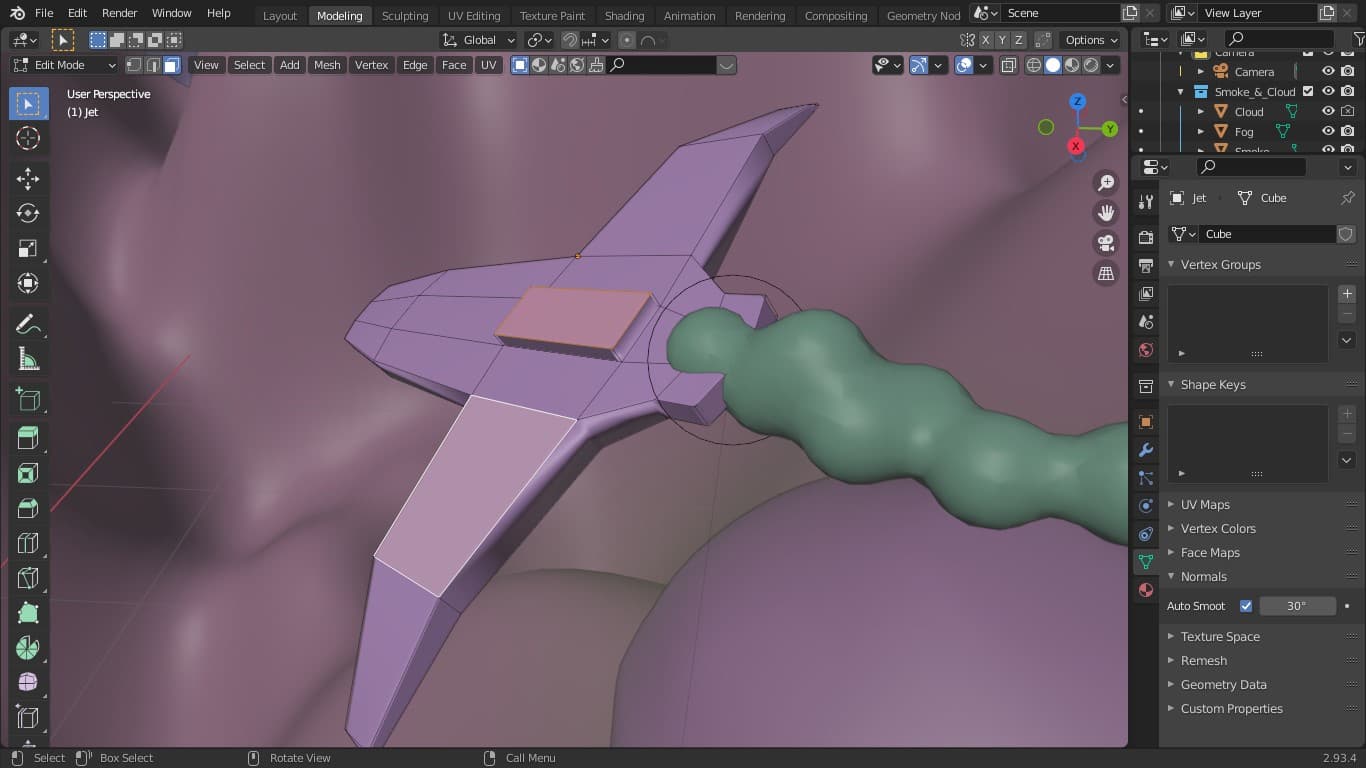
Task: Toggle camera view in viewport
Action: pos(1106,244)
